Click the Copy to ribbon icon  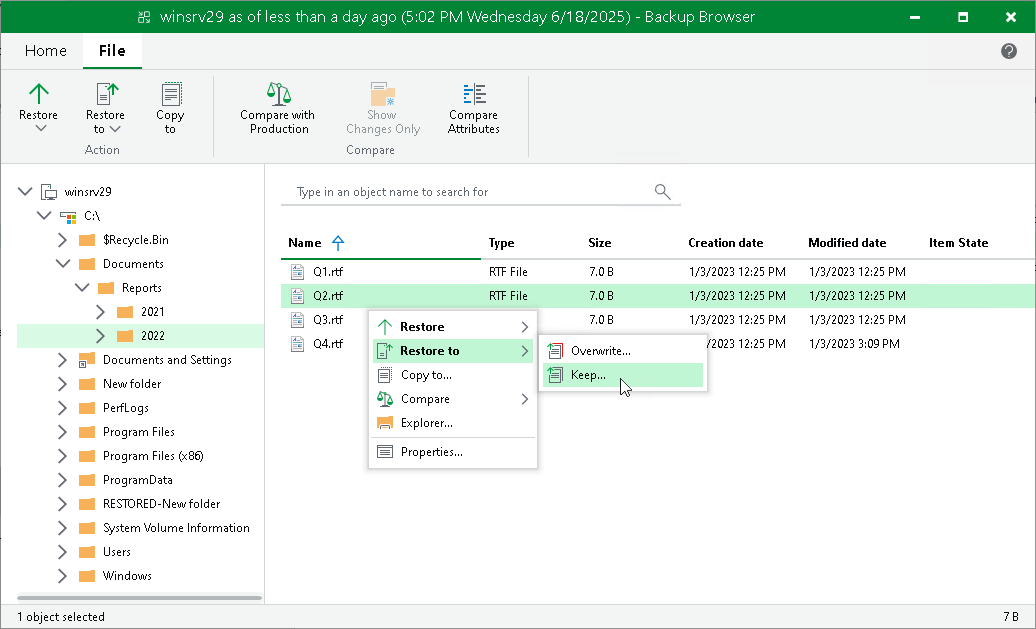[170, 94]
